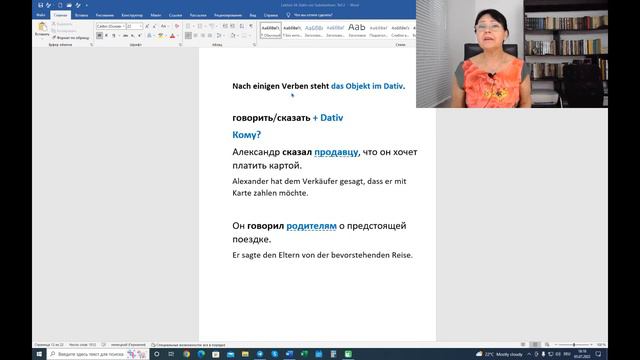The image size is (640, 360).
Task: Increase paragraph indent
Action: point(233,26)
